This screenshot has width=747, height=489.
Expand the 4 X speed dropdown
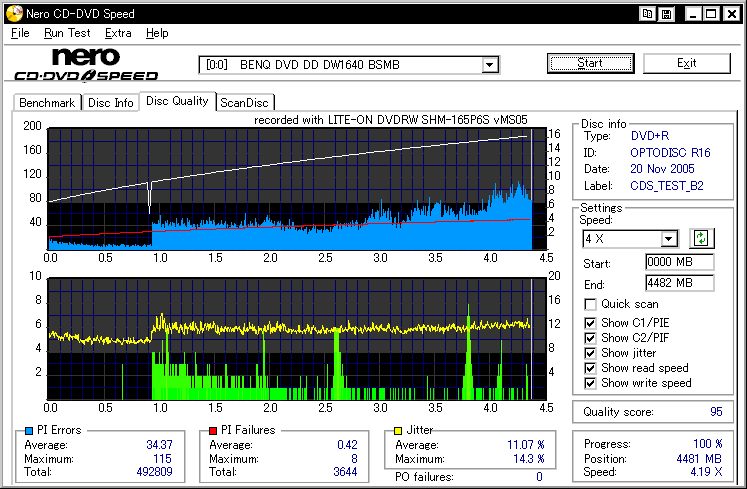click(669, 238)
